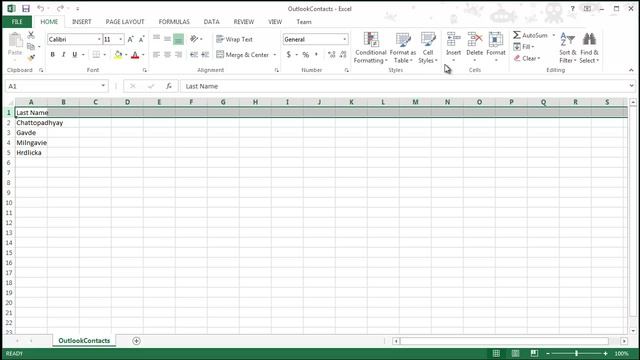Viewport: 640px width, 360px height.
Task: Click the Fill Color yellow swatch
Action: click(x=118, y=55)
